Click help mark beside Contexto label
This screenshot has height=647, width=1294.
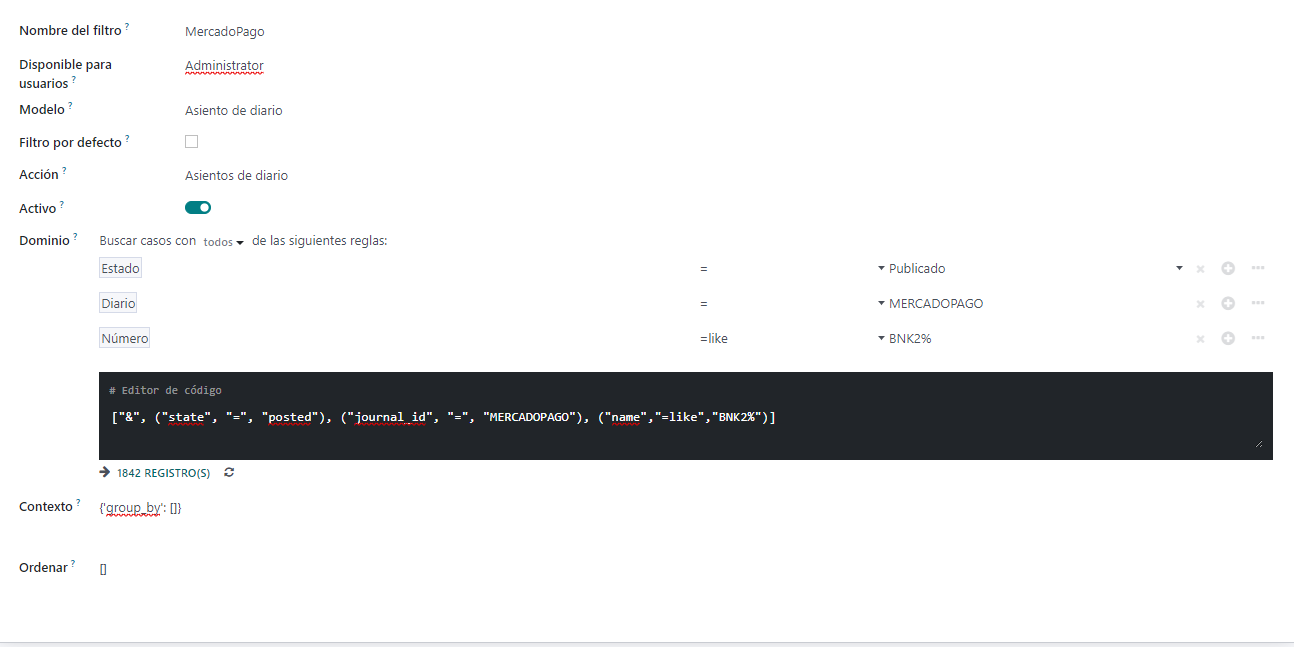coord(78,503)
